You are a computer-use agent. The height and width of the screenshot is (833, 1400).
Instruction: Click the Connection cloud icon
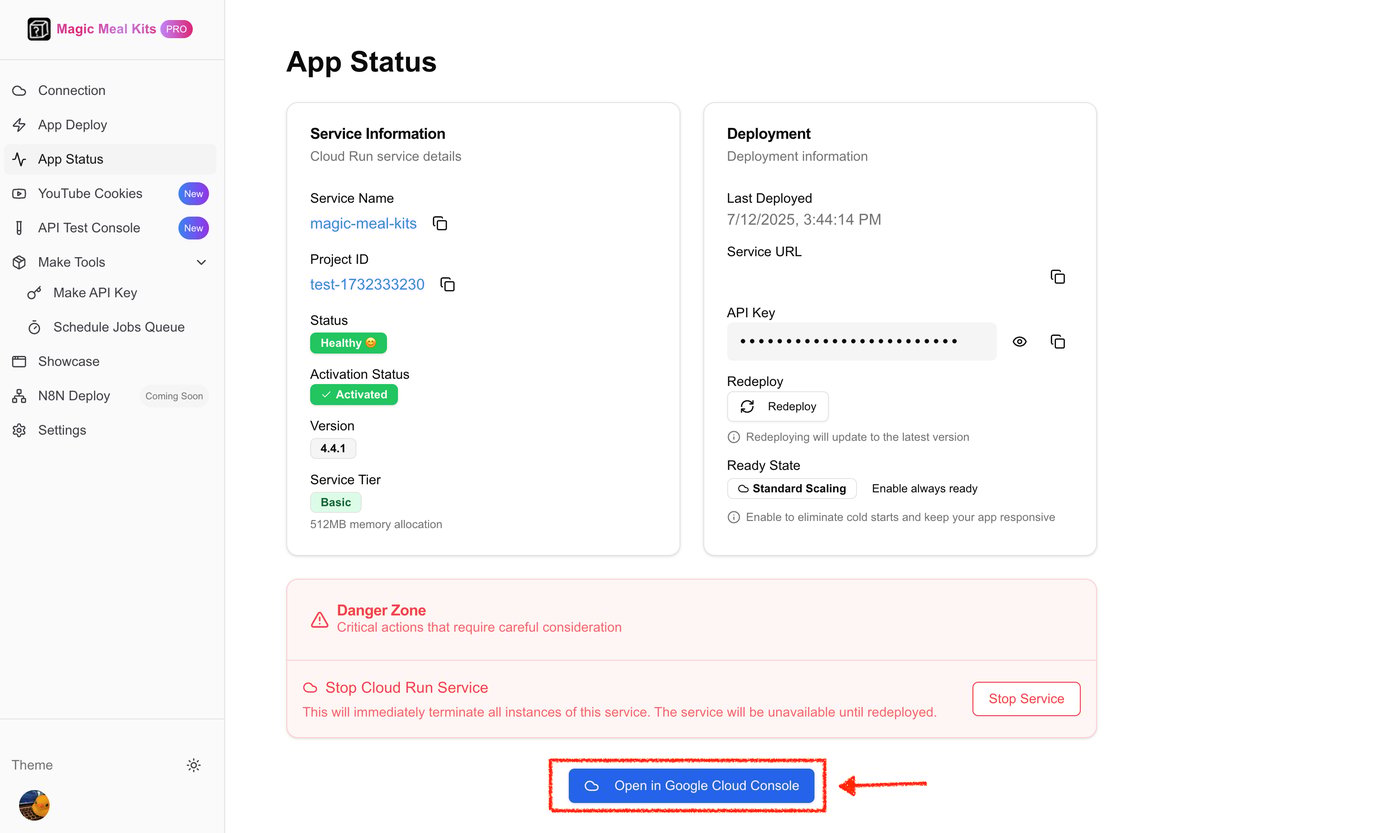19,91
